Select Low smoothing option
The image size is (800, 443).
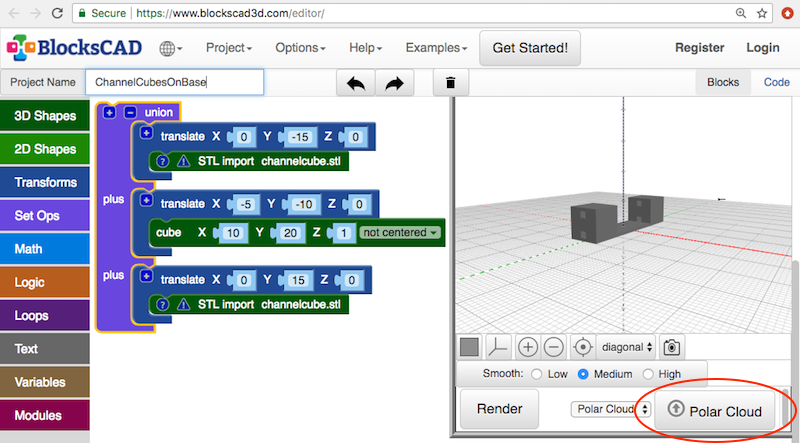(x=537, y=374)
